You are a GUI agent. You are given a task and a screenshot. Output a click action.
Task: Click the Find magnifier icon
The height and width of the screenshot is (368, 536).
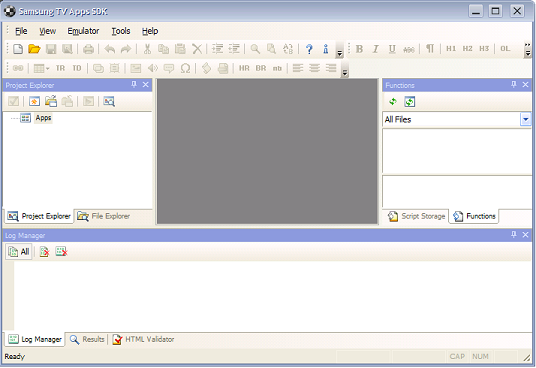click(255, 49)
